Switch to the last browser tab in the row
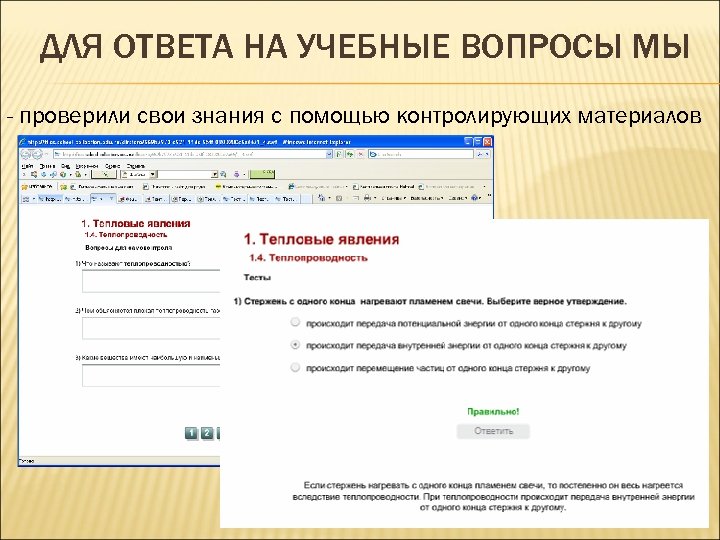720x540 pixels. point(287,199)
